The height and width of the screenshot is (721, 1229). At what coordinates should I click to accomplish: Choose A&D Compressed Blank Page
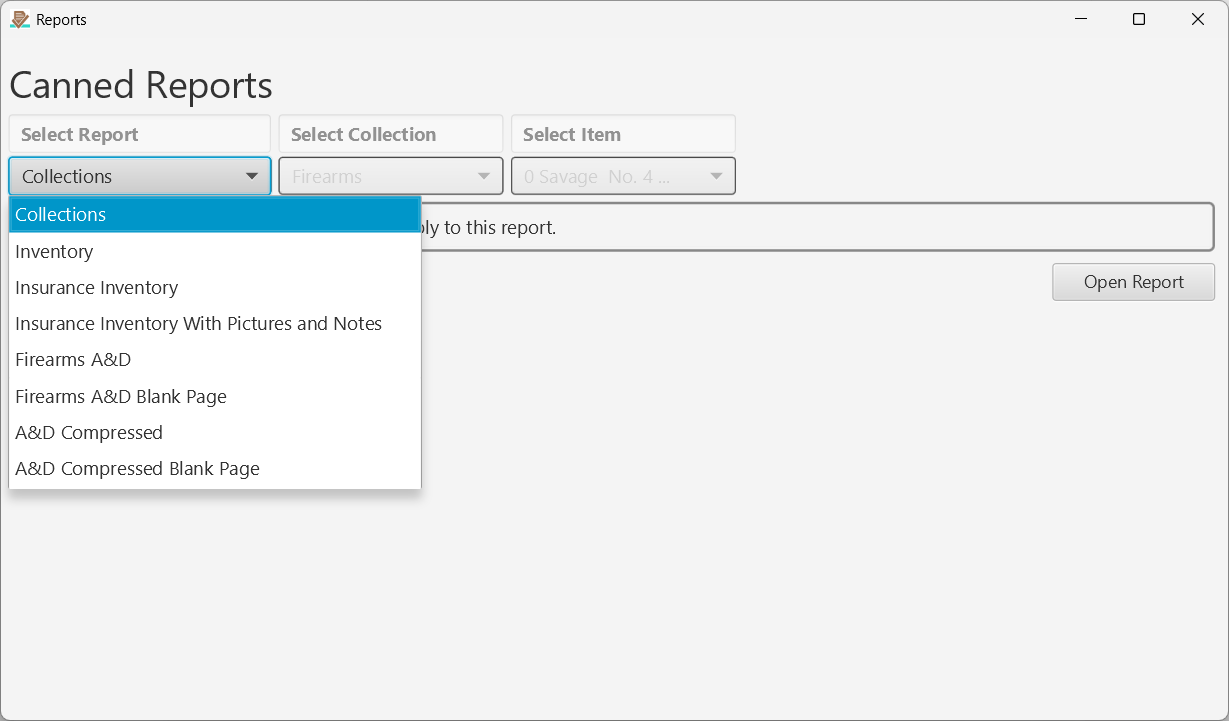pos(215,468)
